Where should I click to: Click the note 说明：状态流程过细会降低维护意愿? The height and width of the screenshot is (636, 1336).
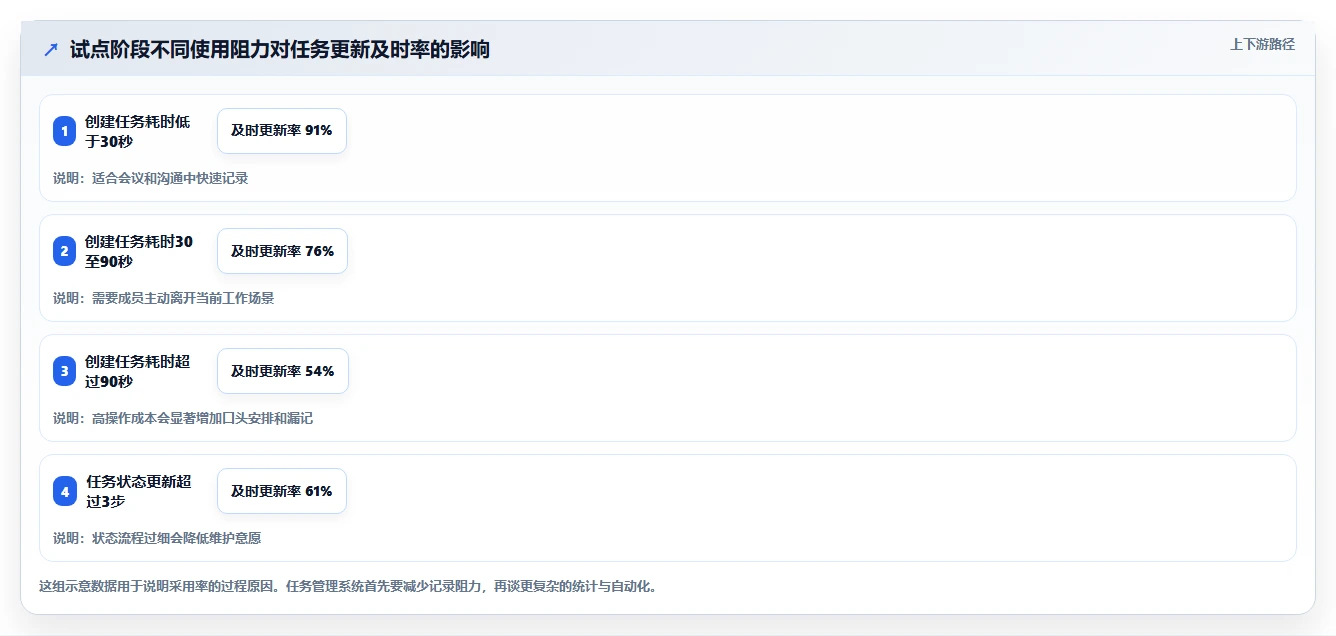(x=157, y=538)
